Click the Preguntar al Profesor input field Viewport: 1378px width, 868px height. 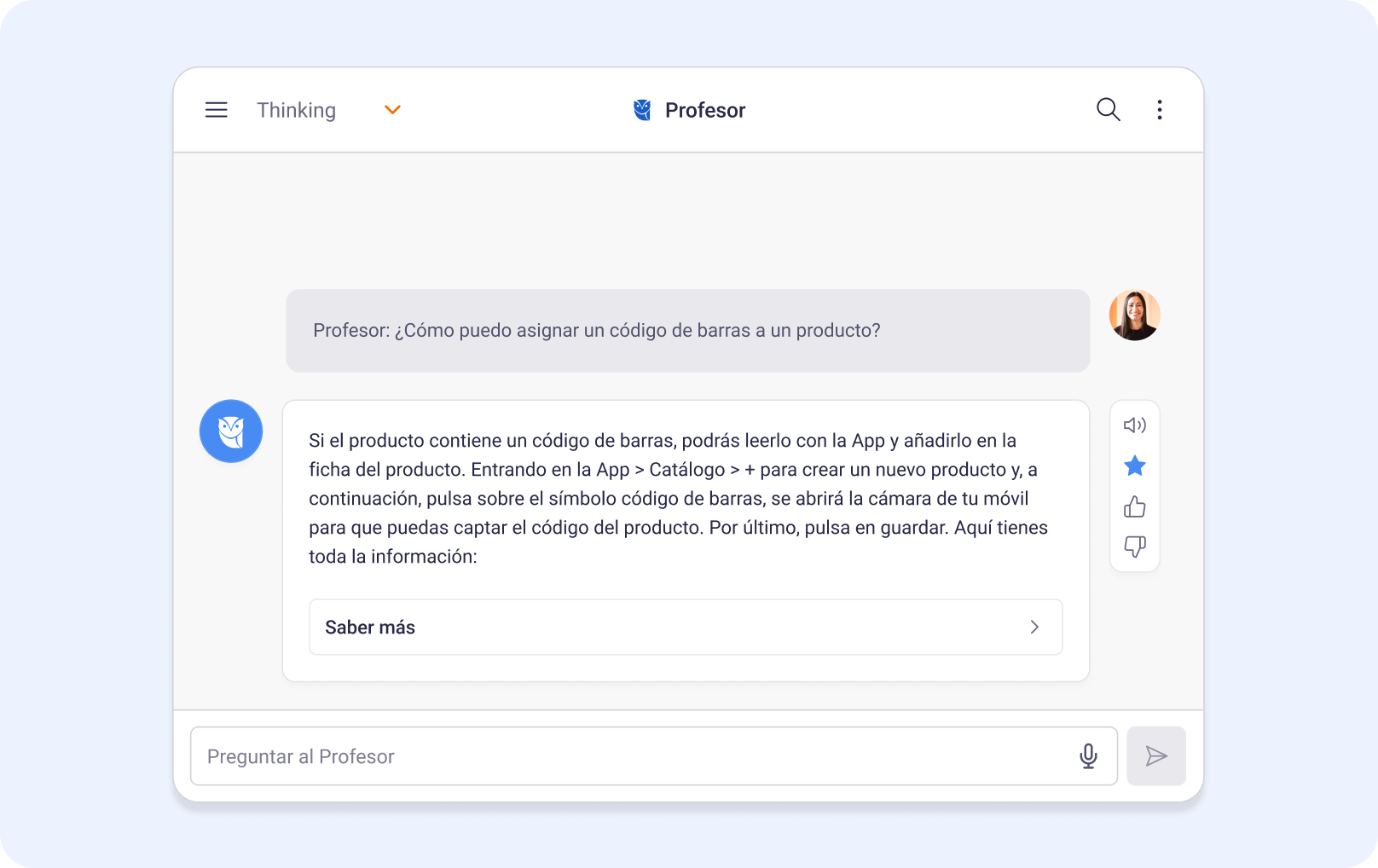597,755
